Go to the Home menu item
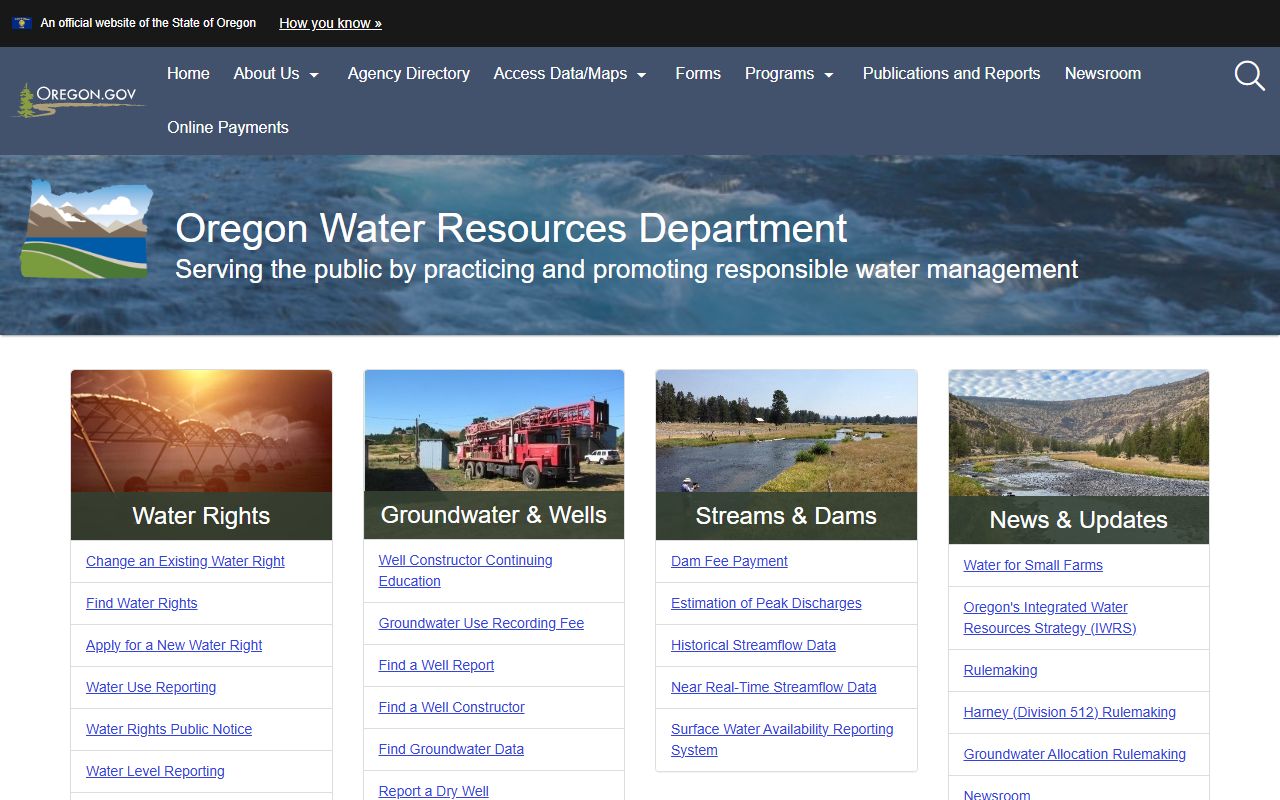 coord(188,74)
